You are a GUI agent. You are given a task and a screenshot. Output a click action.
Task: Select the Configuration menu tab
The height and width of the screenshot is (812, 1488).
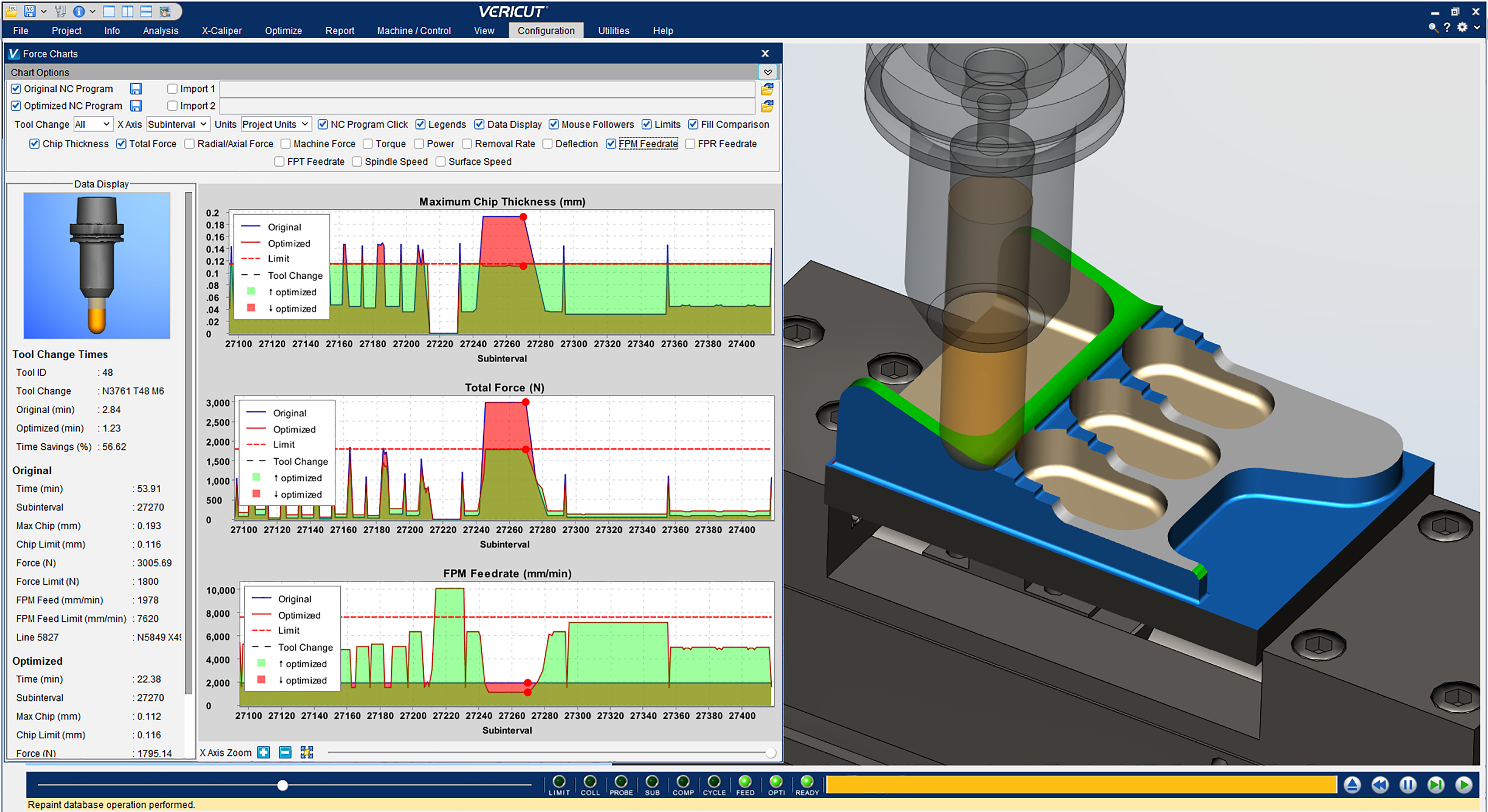tap(546, 31)
